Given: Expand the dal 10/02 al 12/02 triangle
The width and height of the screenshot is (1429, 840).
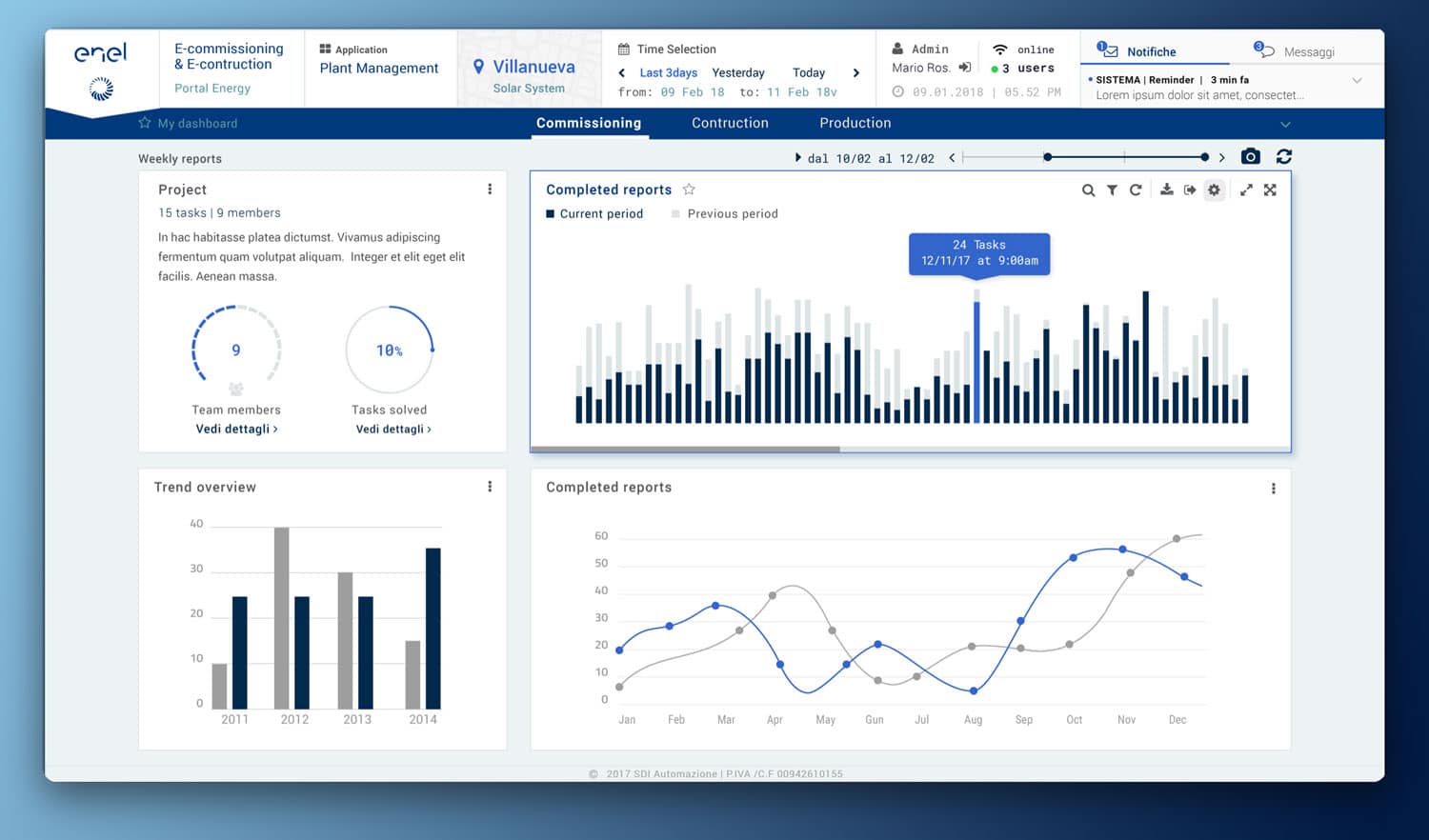Looking at the screenshot, I should click(798, 158).
